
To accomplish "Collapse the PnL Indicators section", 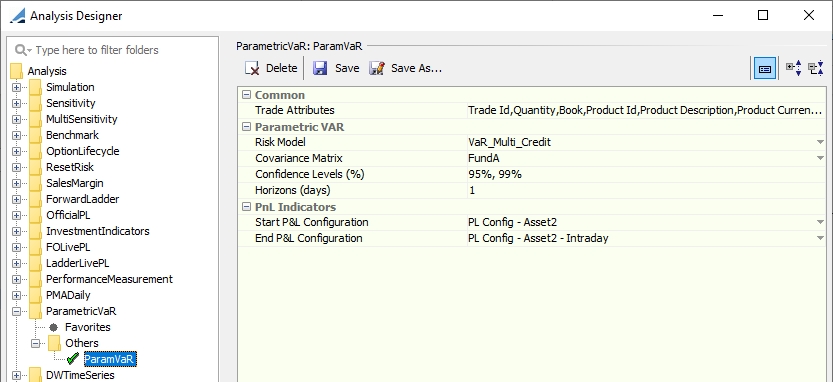I will coord(246,207).
